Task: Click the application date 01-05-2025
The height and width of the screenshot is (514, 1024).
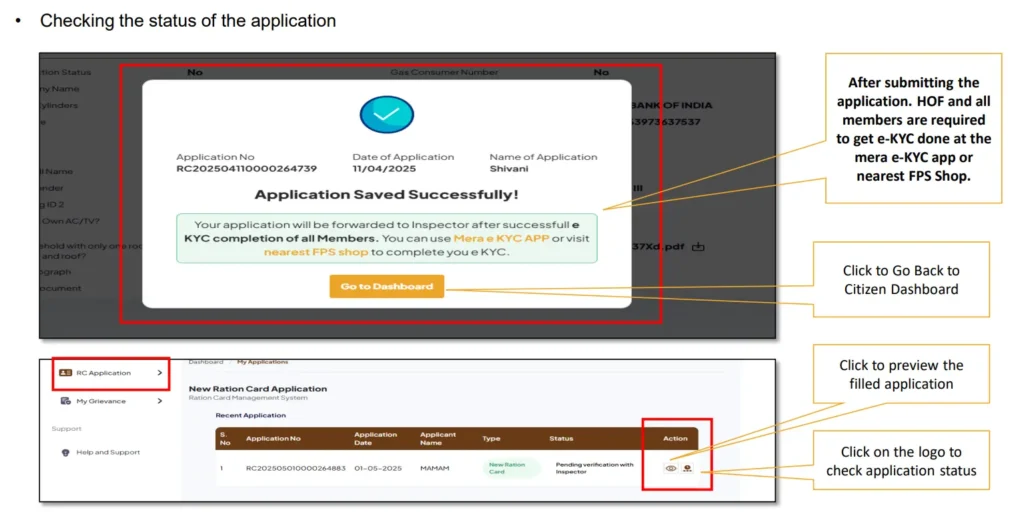Action: [x=378, y=468]
